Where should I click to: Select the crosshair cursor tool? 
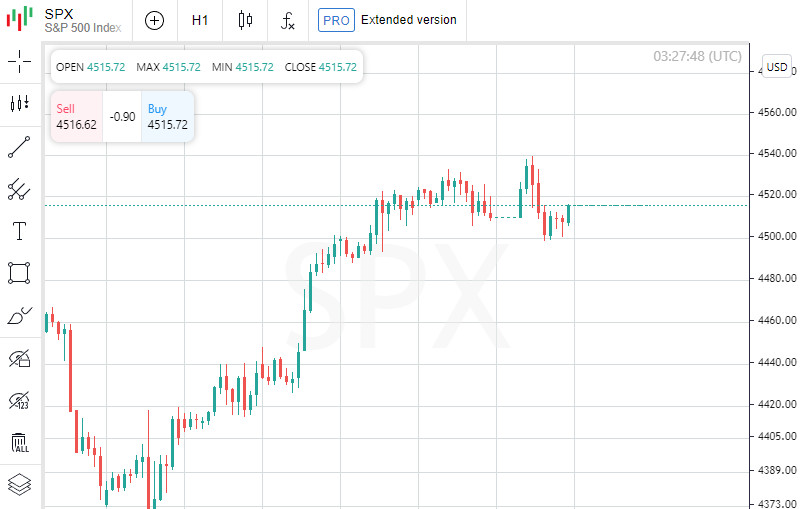19,61
